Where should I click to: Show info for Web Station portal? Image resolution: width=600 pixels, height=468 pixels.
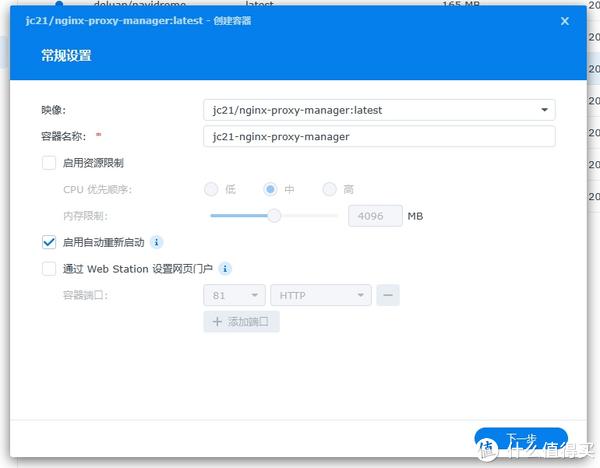point(225,269)
